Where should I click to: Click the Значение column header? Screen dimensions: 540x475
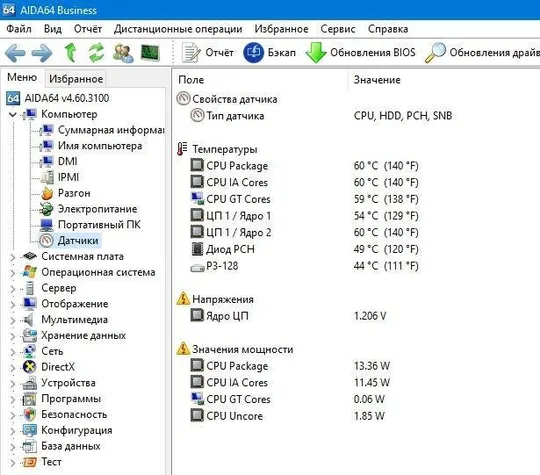[x=444, y=80]
